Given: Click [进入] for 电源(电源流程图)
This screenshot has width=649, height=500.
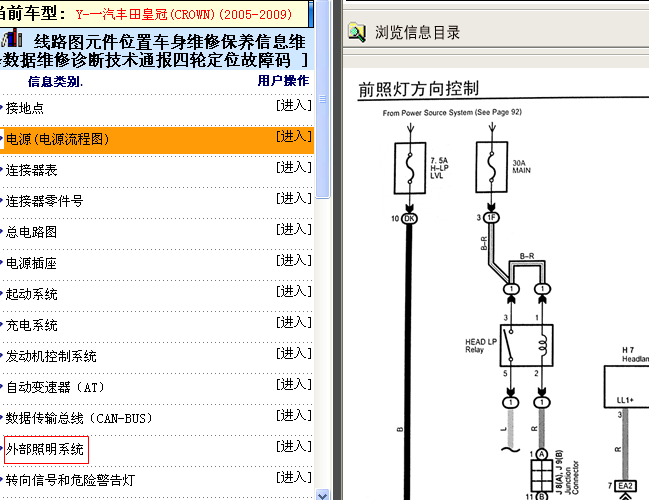Looking at the screenshot, I should [294, 137].
